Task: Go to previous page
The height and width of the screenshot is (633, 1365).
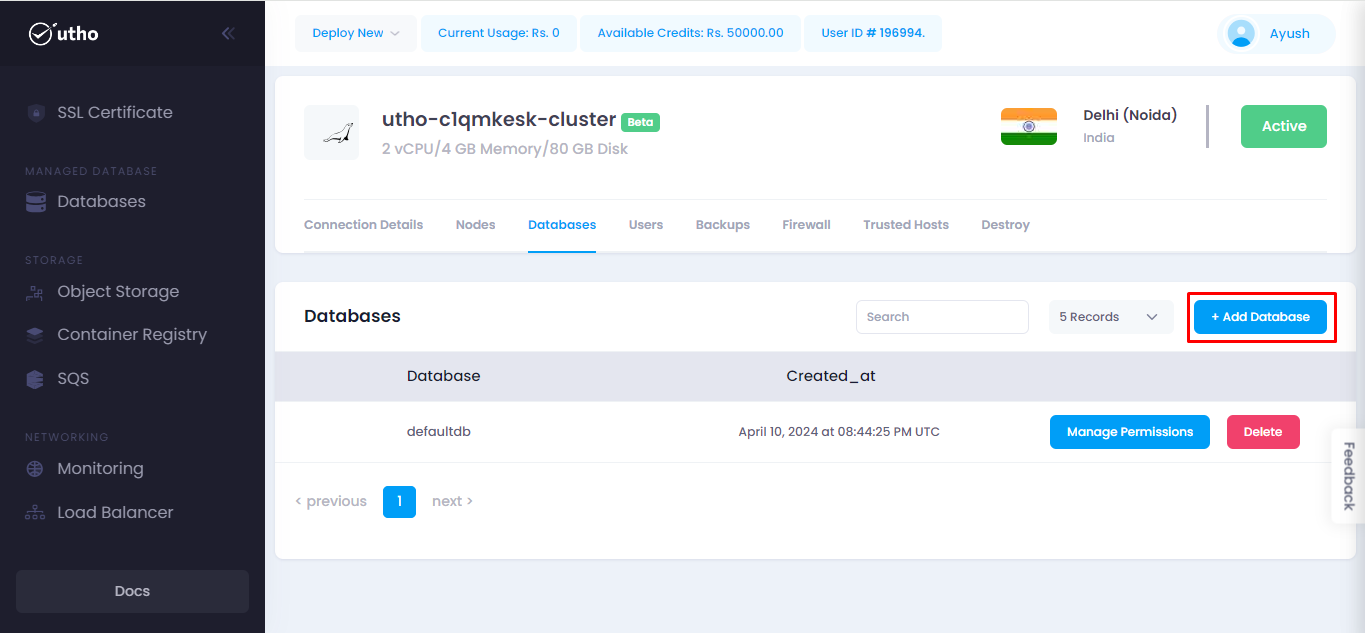Action: 331,501
